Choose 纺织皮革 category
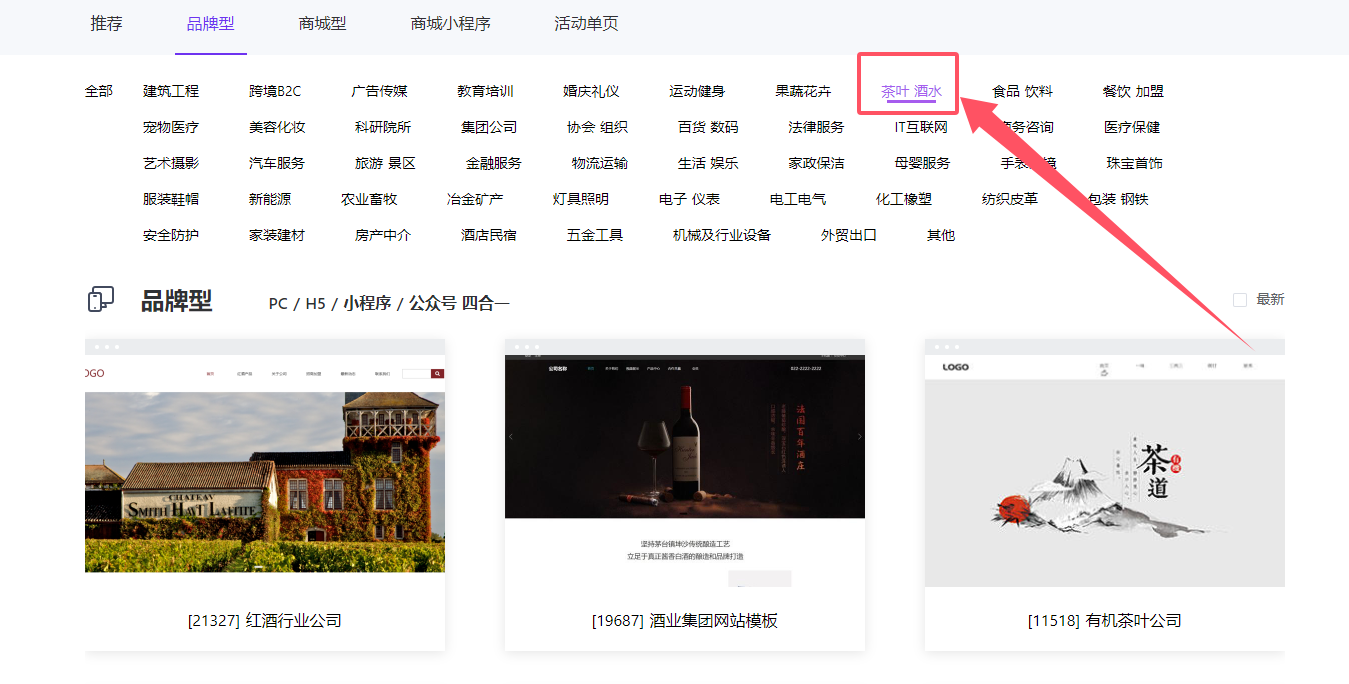Viewport: 1349px width, 684px height. pyautogui.click(x=1010, y=199)
